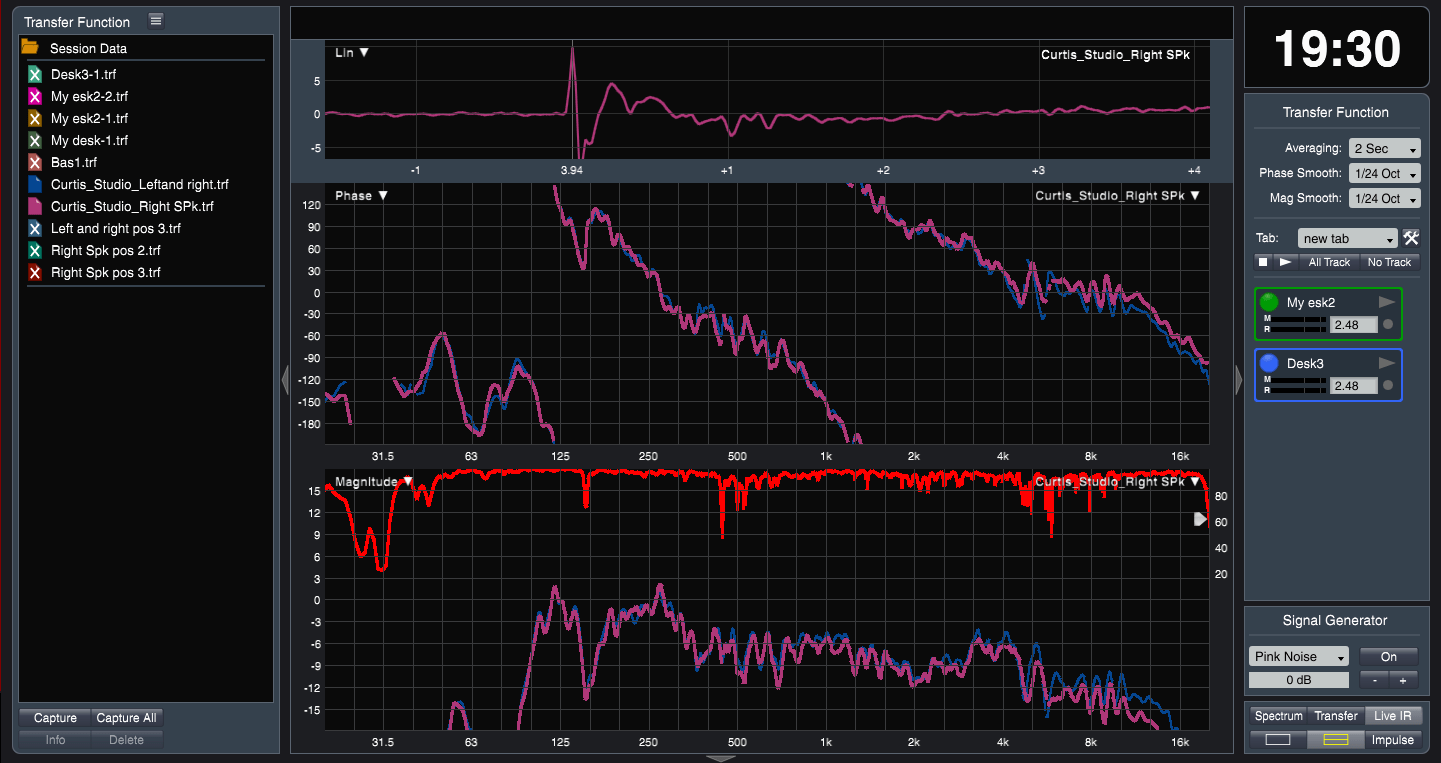Toggle visibility icon of Left and right pos 3.trf
Viewport: 1441px width, 763px height.
coord(35,228)
